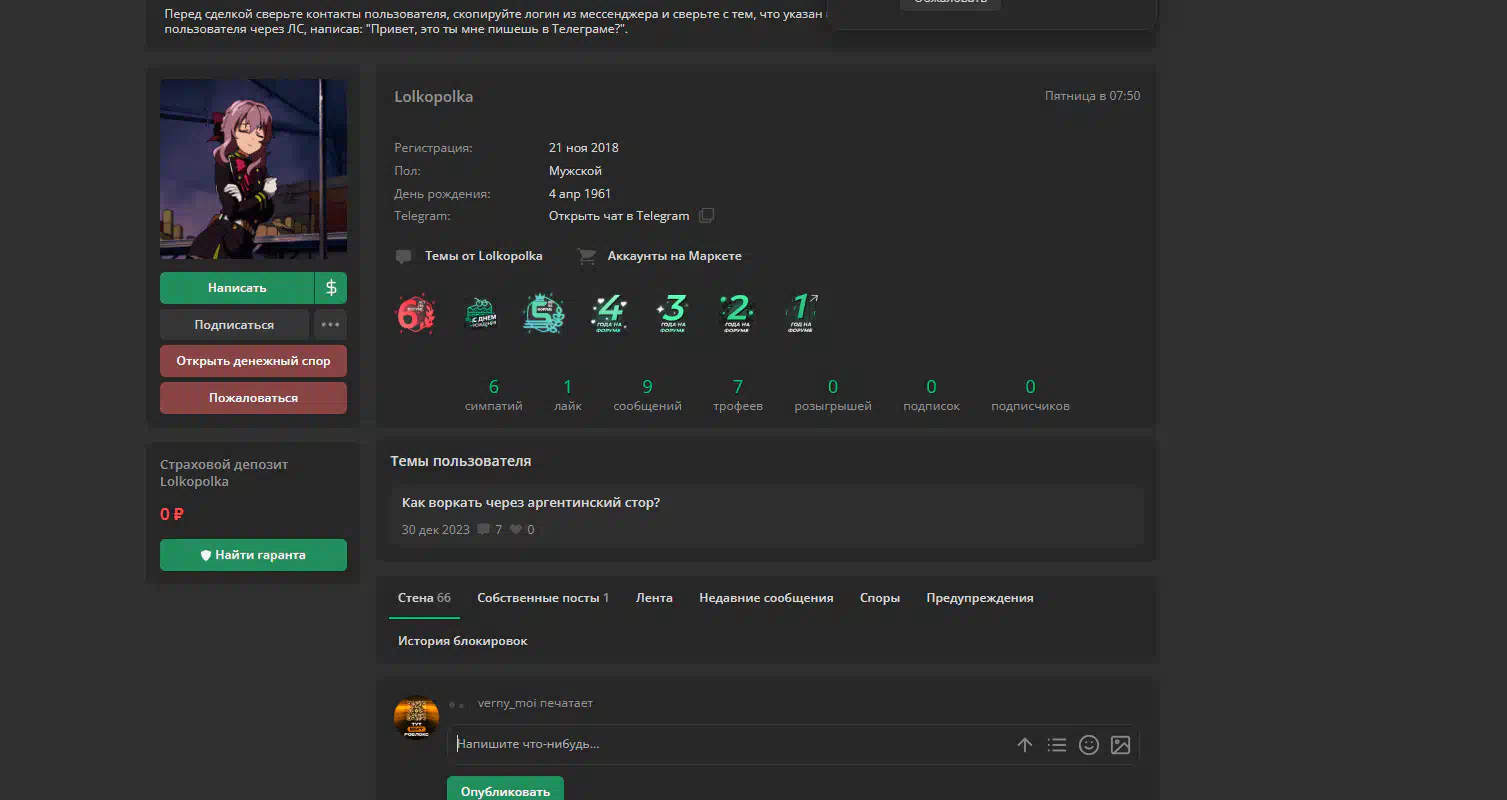
Task: Open the Открыть чат в Telegram link
Action: [x=619, y=216]
